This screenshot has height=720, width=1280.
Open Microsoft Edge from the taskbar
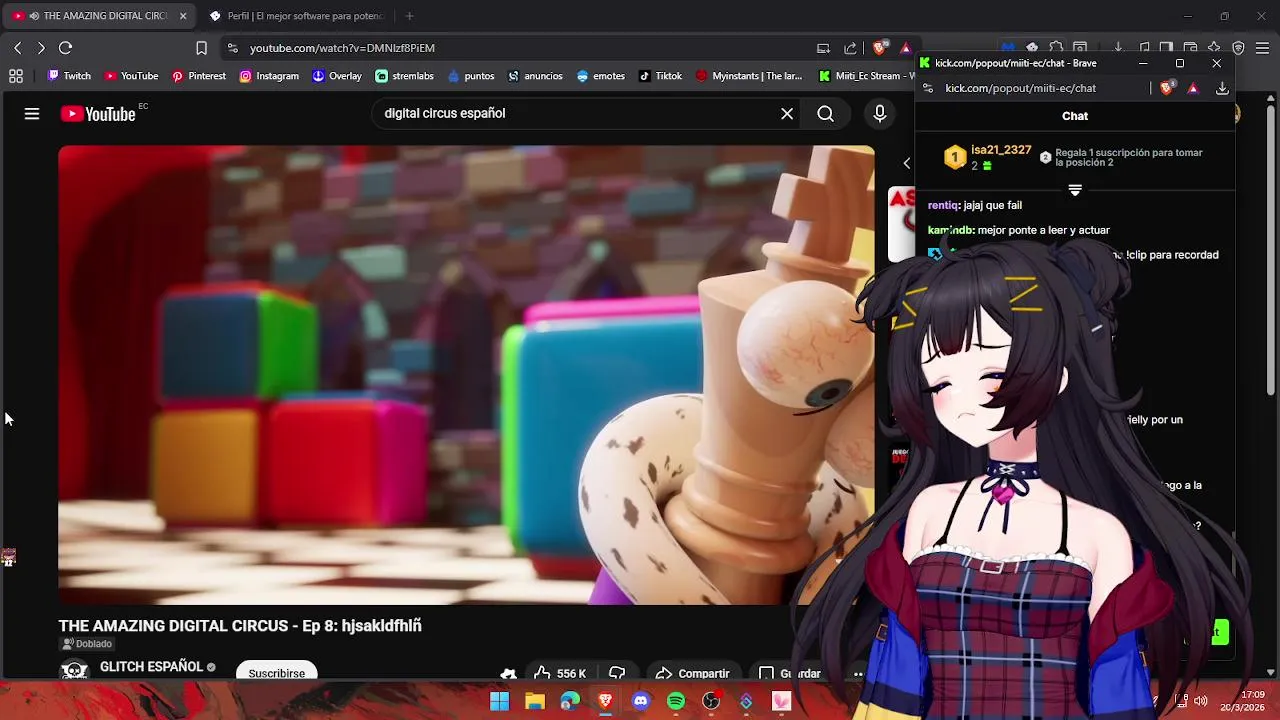point(570,701)
